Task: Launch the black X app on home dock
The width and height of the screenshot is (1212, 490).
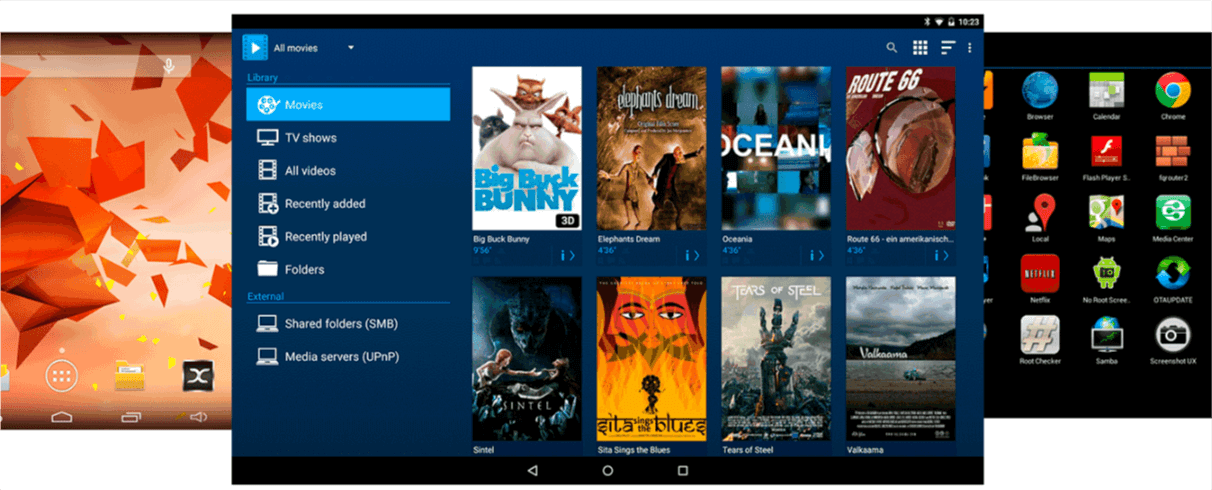Action: tap(198, 376)
